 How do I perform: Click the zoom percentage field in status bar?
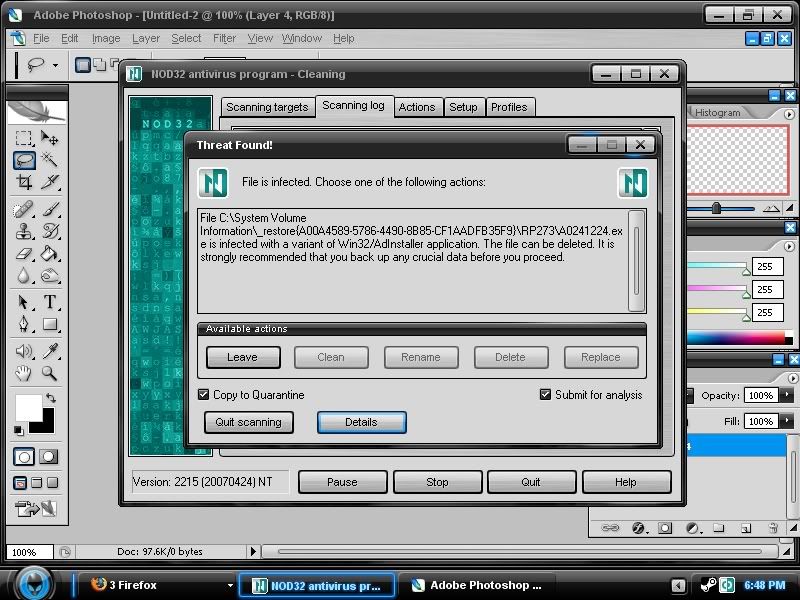point(29,552)
